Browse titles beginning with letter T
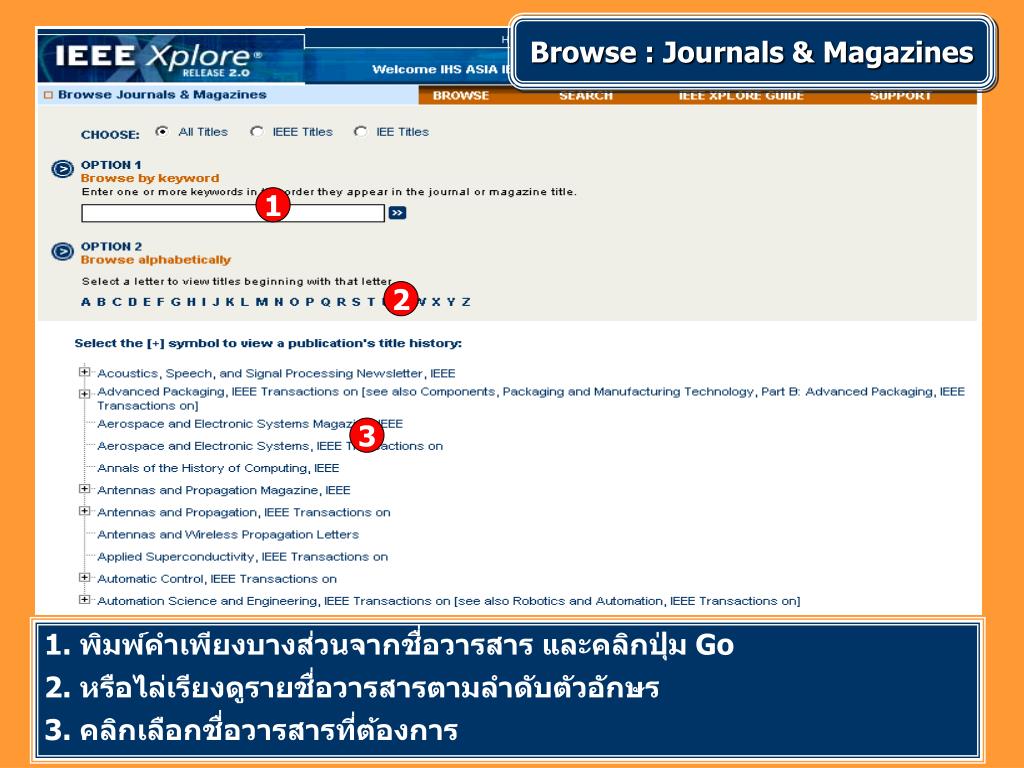The height and width of the screenshot is (768, 1024). click(371, 302)
